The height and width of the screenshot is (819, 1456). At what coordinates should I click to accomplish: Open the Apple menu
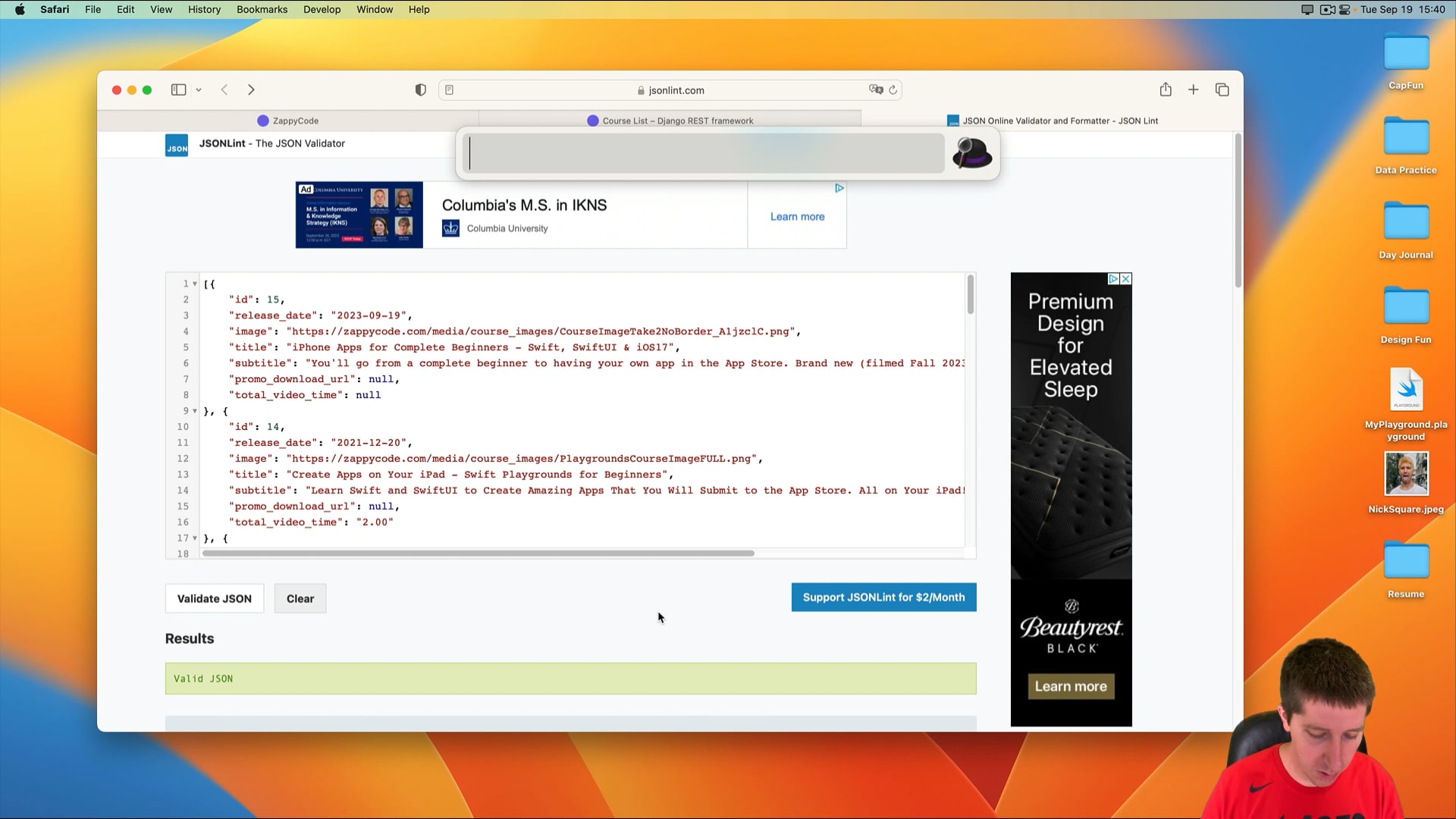point(20,9)
